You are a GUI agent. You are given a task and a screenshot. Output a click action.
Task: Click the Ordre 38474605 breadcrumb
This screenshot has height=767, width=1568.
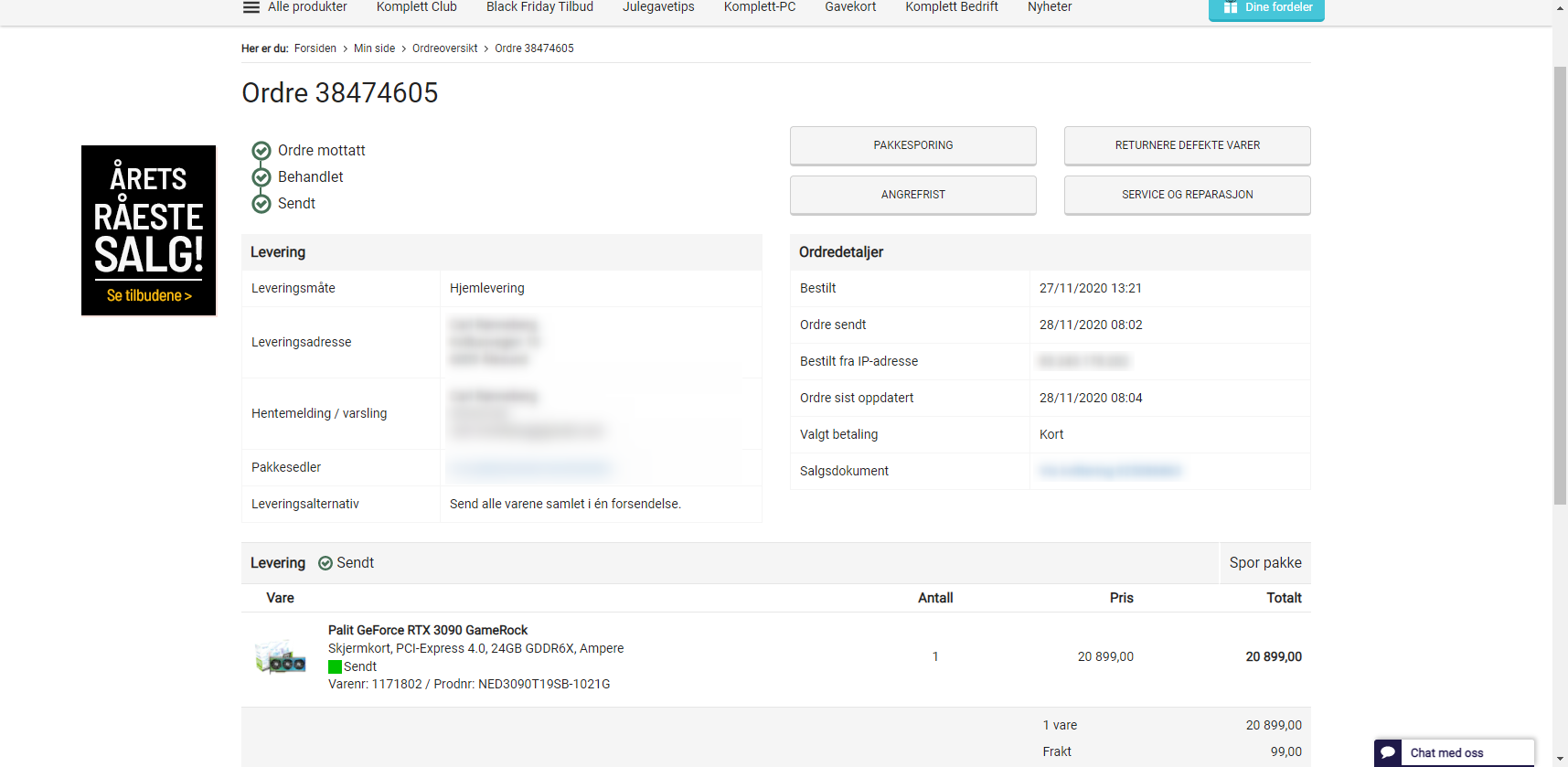point(535,48)
